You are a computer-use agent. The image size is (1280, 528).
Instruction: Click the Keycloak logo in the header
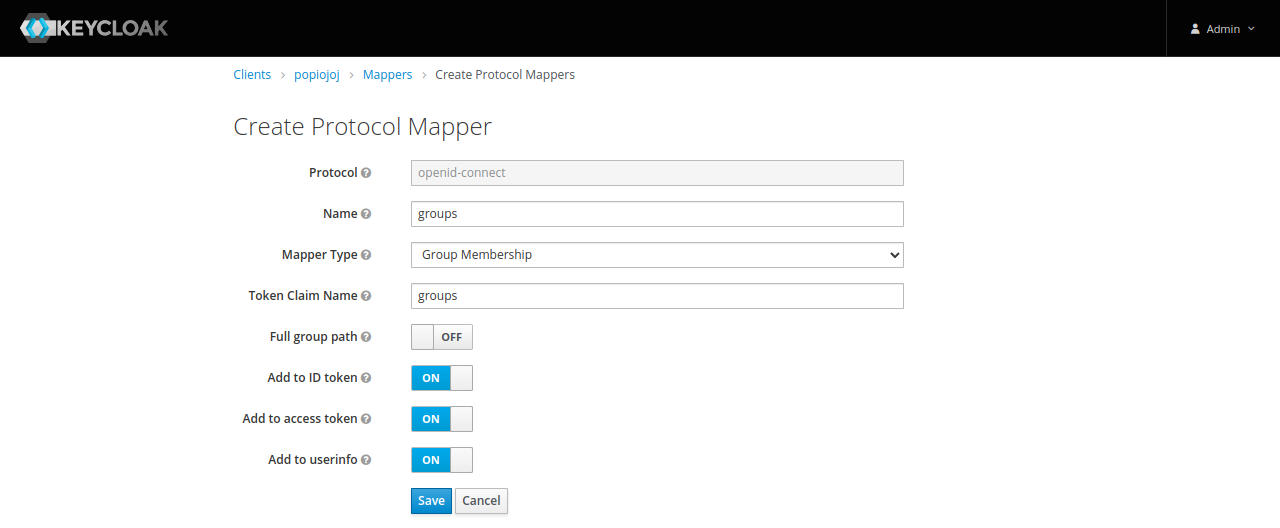[x=94, y=28]
